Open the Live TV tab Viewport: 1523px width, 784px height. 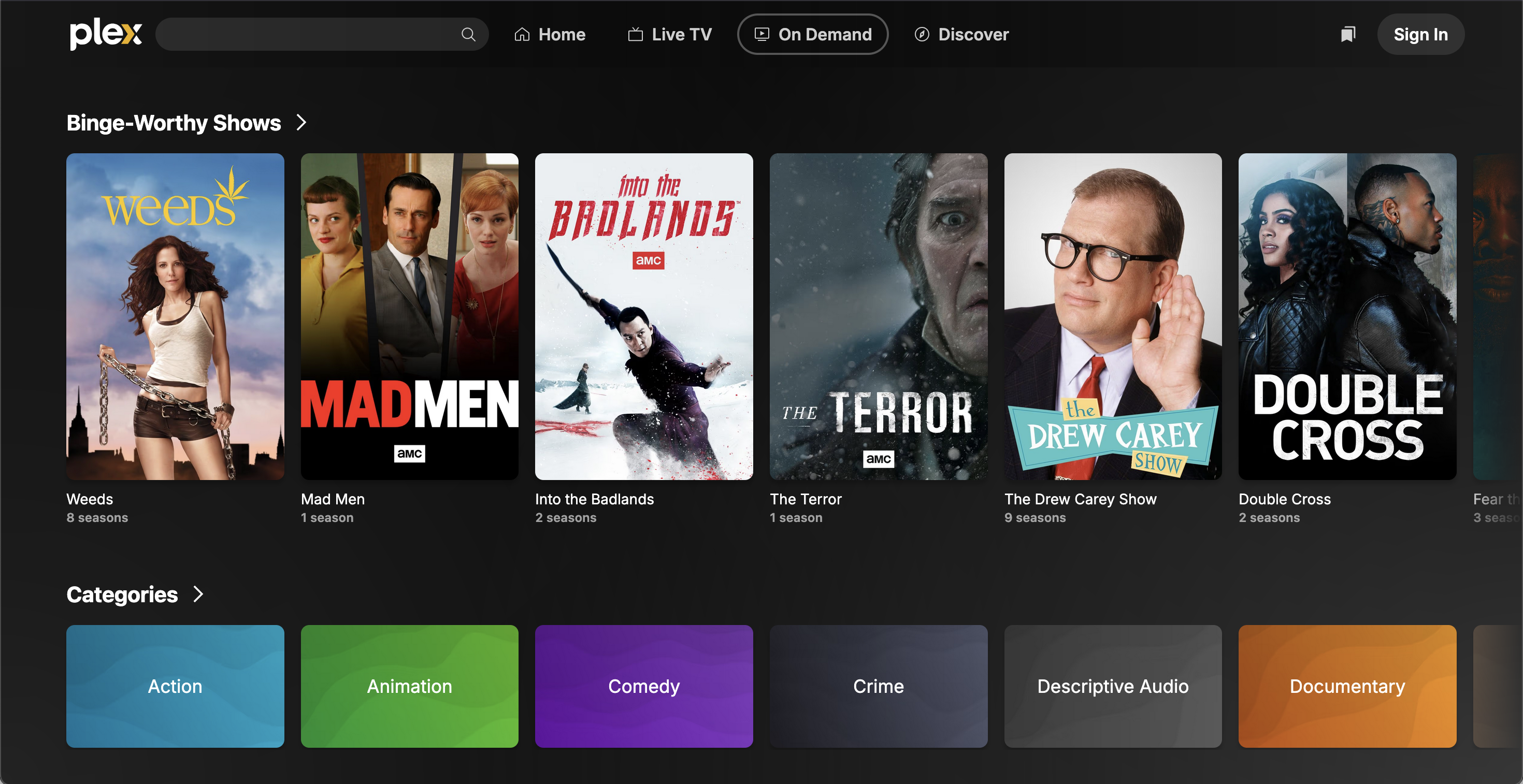point(670,34)
